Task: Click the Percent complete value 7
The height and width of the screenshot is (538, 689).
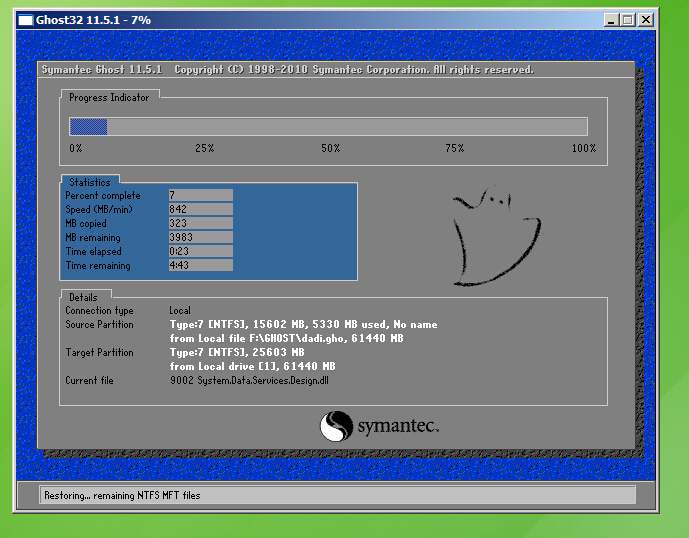Action: 201,195
